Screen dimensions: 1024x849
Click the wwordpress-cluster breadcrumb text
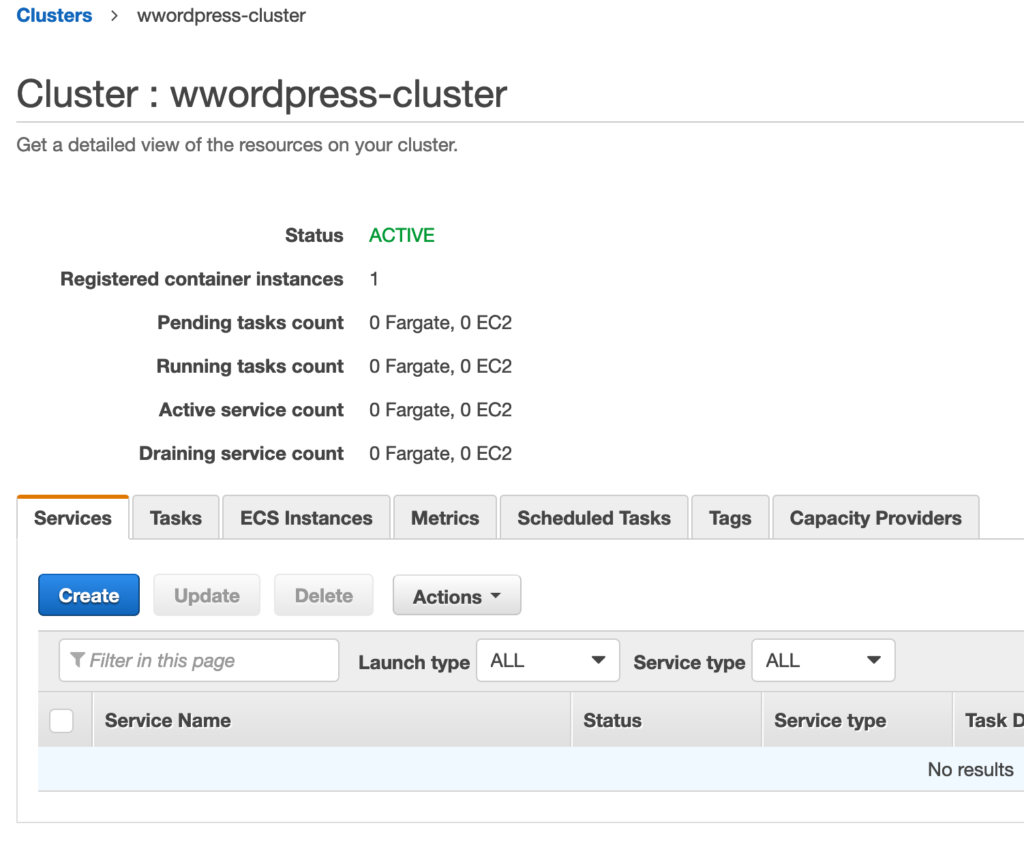[221, 15]
